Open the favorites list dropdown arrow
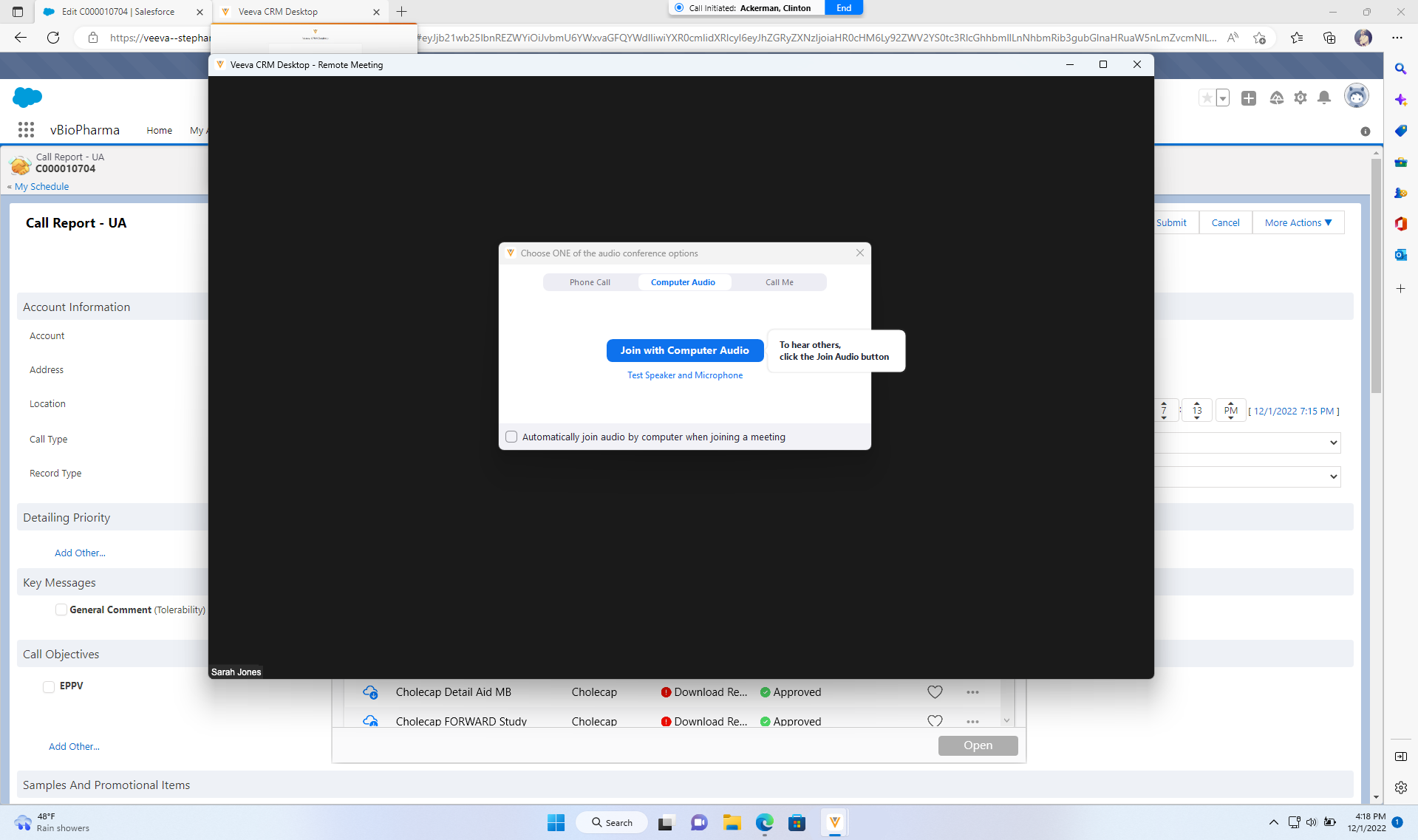This screenshot has height=840, width=1418. pos(1223,98)
